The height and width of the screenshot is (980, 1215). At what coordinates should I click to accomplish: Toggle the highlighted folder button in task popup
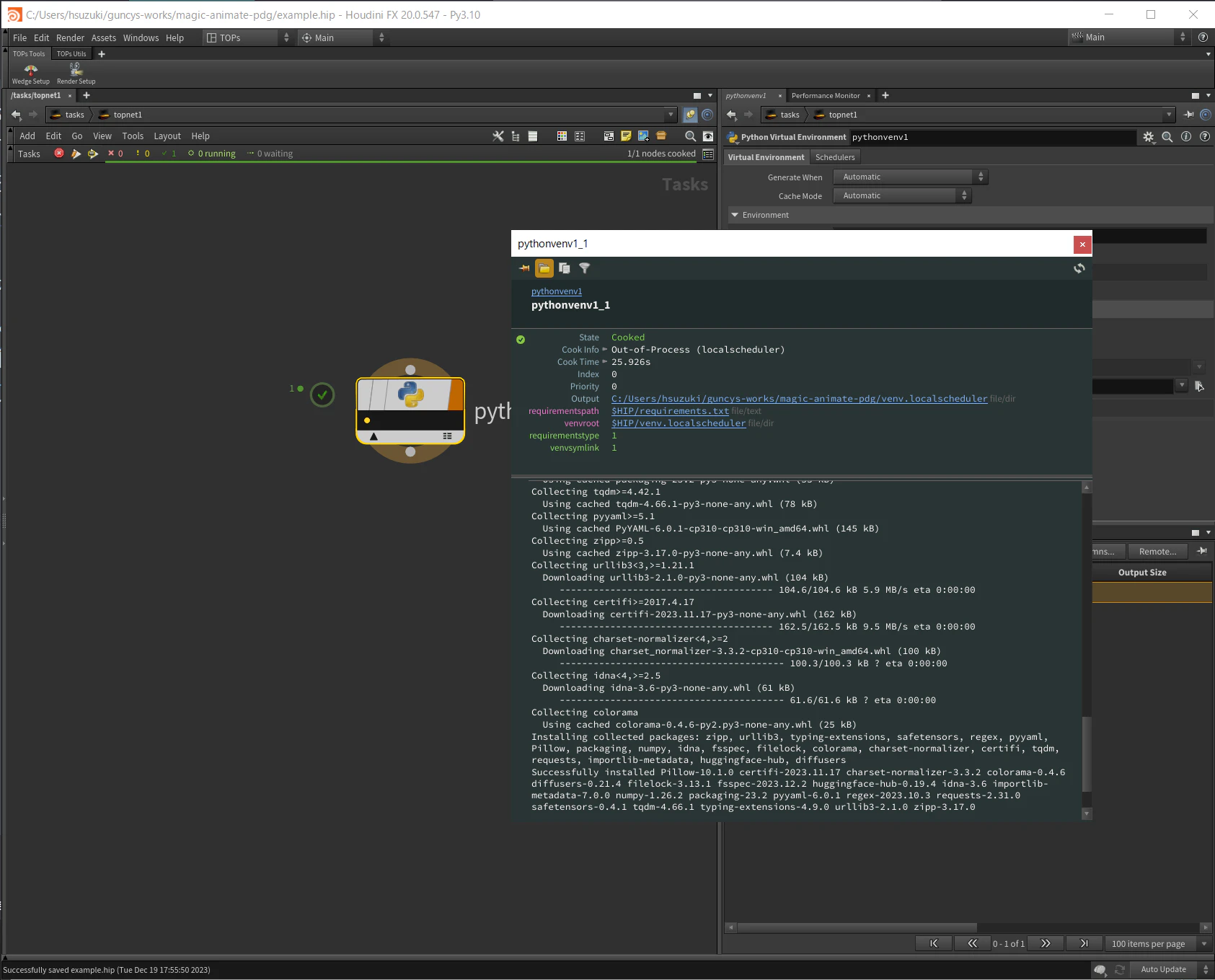point(544,268)
